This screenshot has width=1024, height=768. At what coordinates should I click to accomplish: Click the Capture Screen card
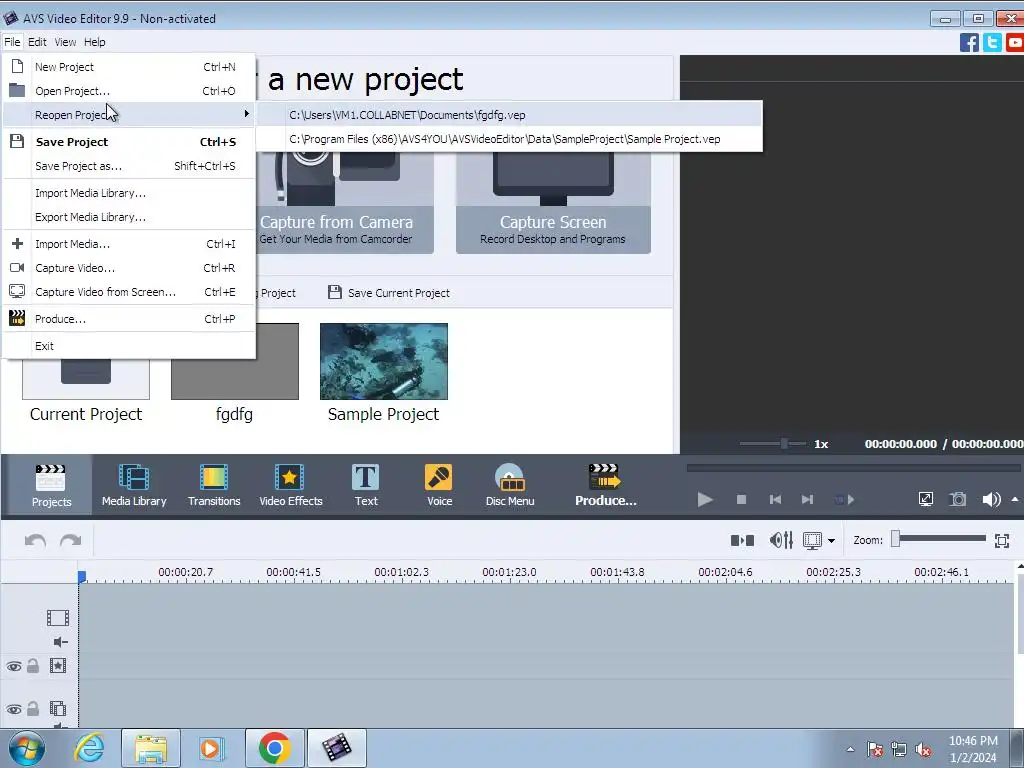[x=553, y=202]
